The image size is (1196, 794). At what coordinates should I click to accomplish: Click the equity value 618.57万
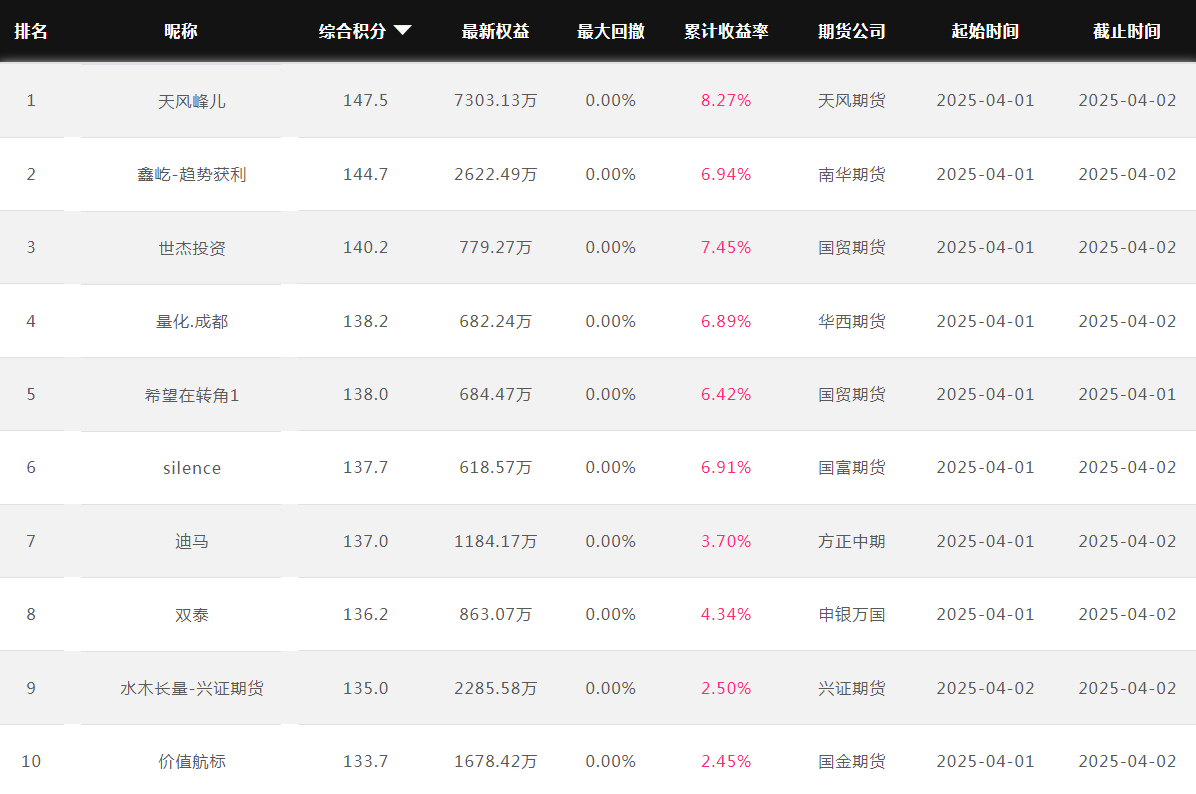pos(496,468)
